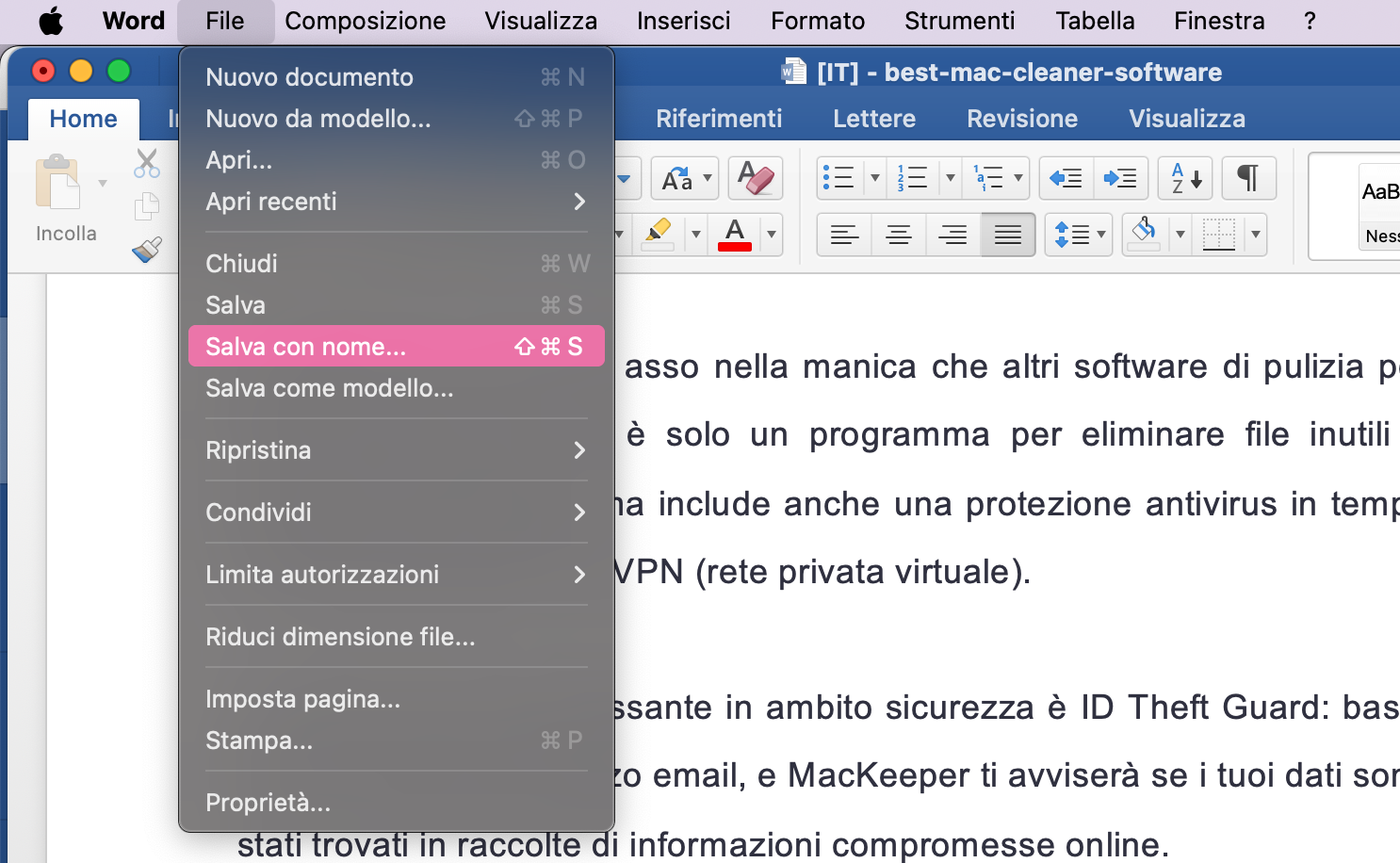
Task: Click the Format Painter brush icon
Action: (147, 250)
